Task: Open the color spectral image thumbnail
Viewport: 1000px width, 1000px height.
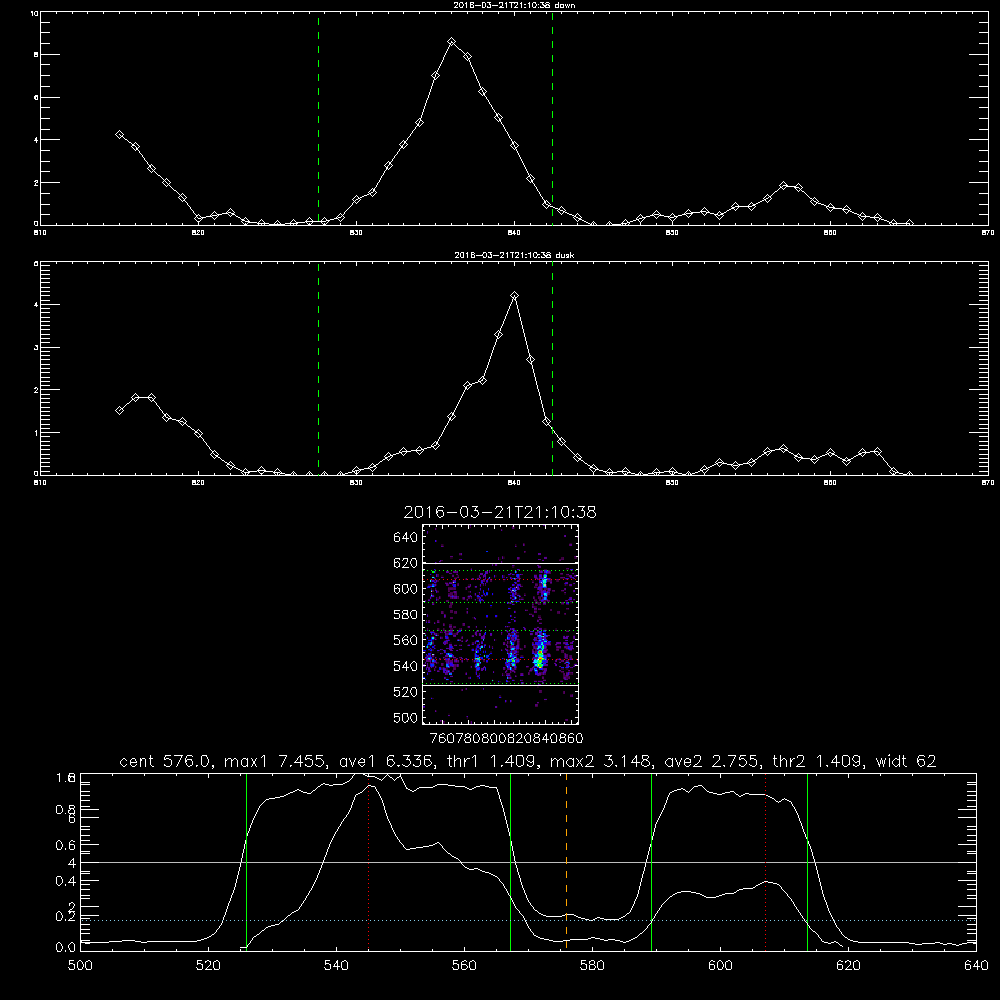Action: point(500,624)
